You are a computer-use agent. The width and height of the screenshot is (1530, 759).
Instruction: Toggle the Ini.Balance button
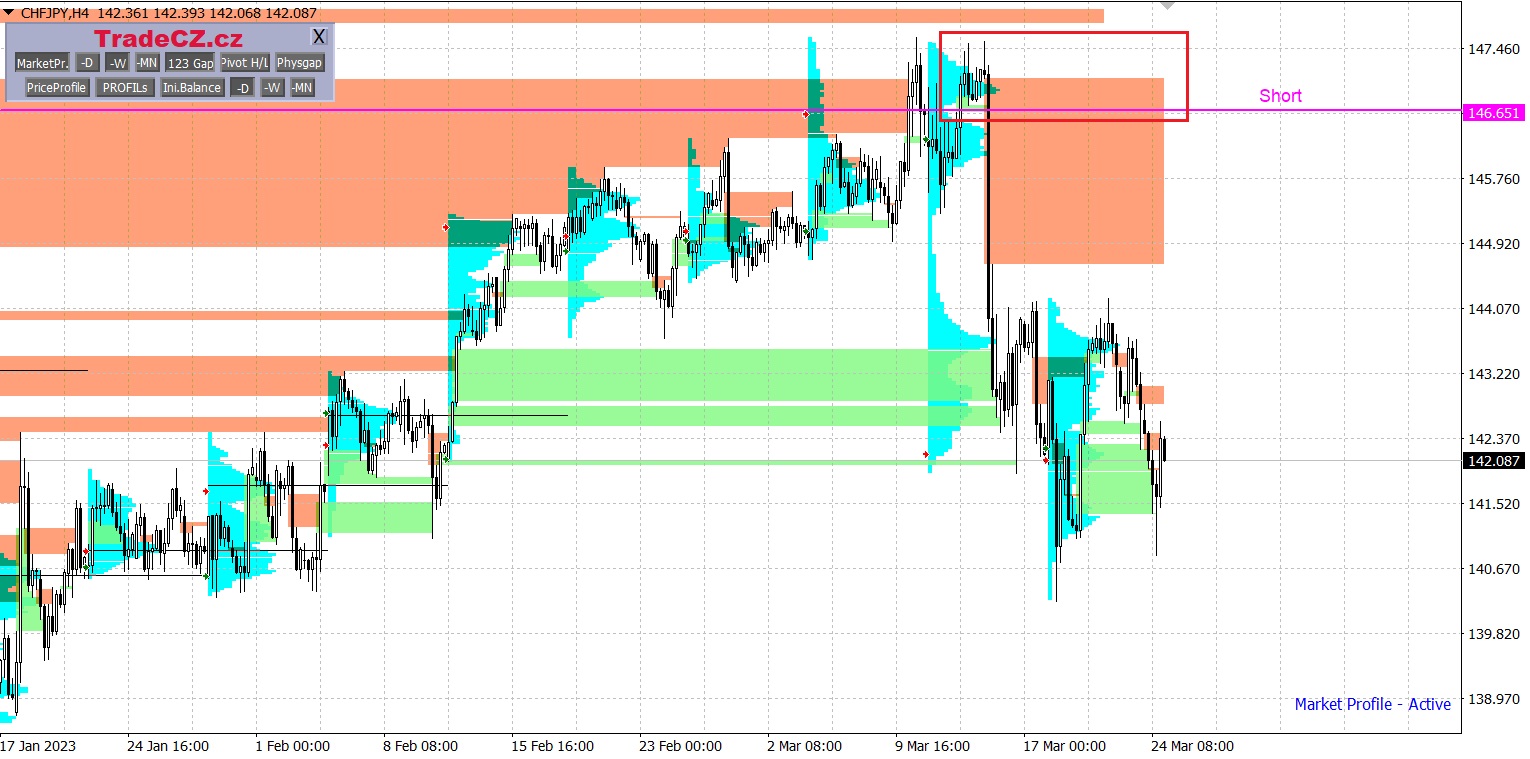192,88
